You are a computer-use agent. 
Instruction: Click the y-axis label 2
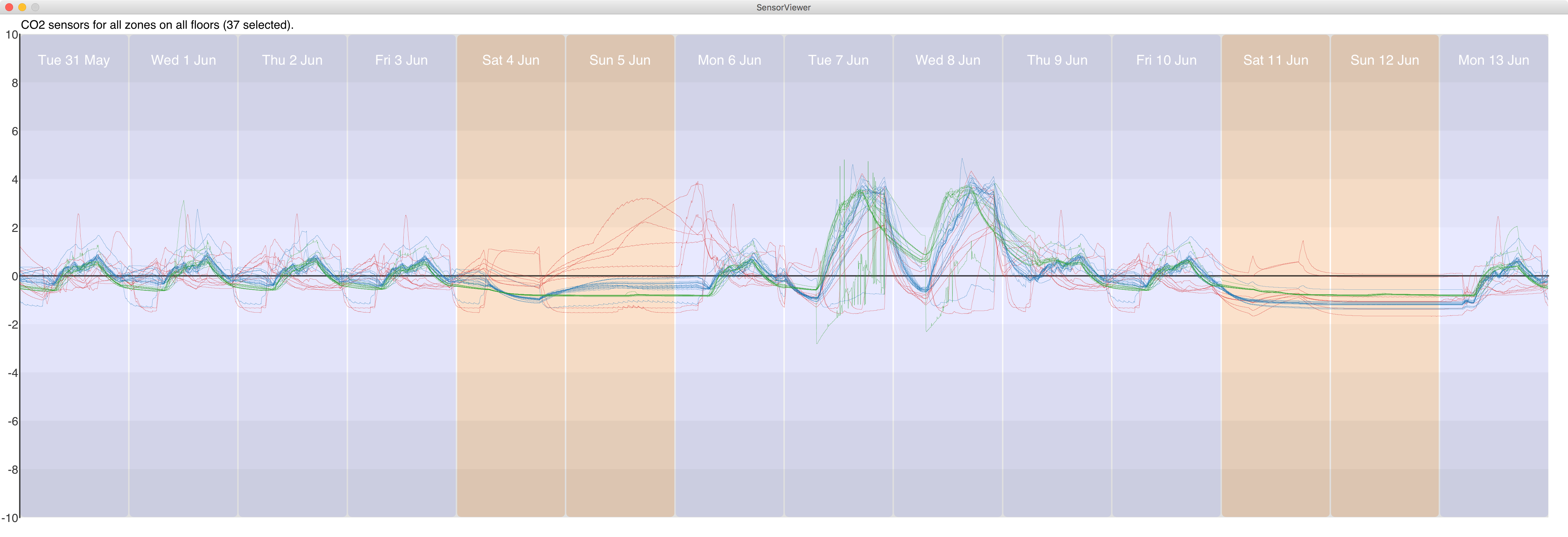point(15,228)
